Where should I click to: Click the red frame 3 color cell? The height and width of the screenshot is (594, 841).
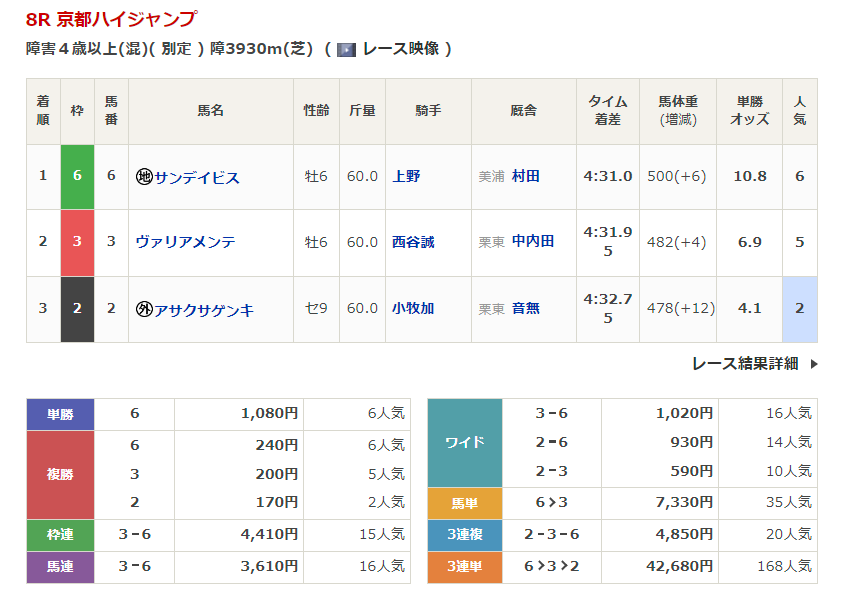pyautogui.click(x=78, y=242)
